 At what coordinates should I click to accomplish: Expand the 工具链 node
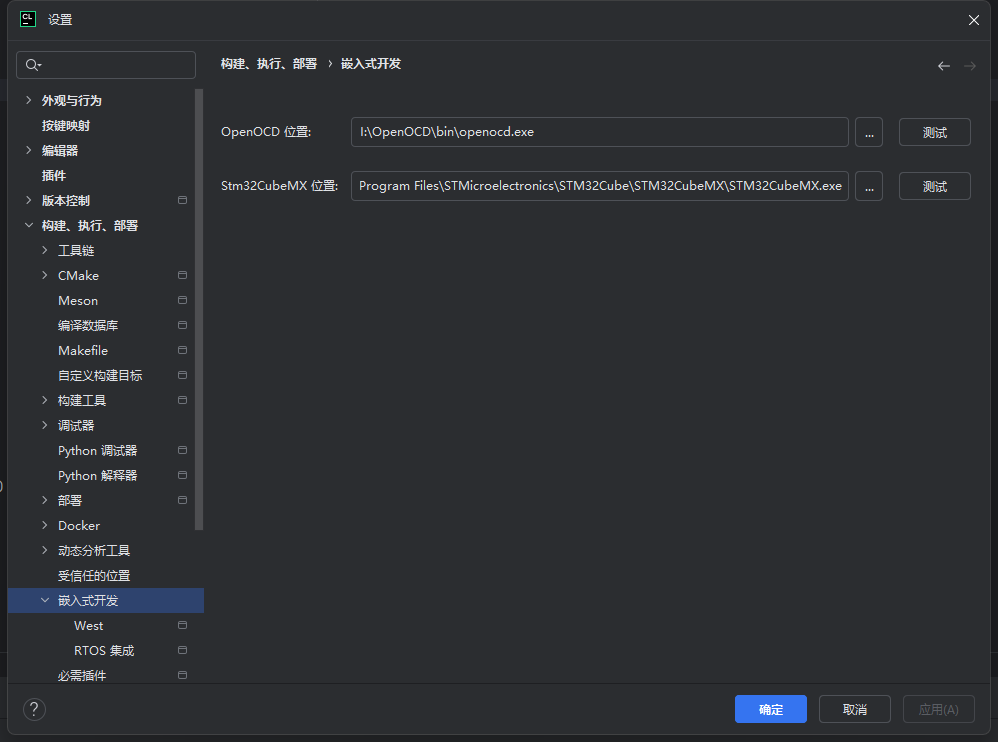[x=45, y=250]
